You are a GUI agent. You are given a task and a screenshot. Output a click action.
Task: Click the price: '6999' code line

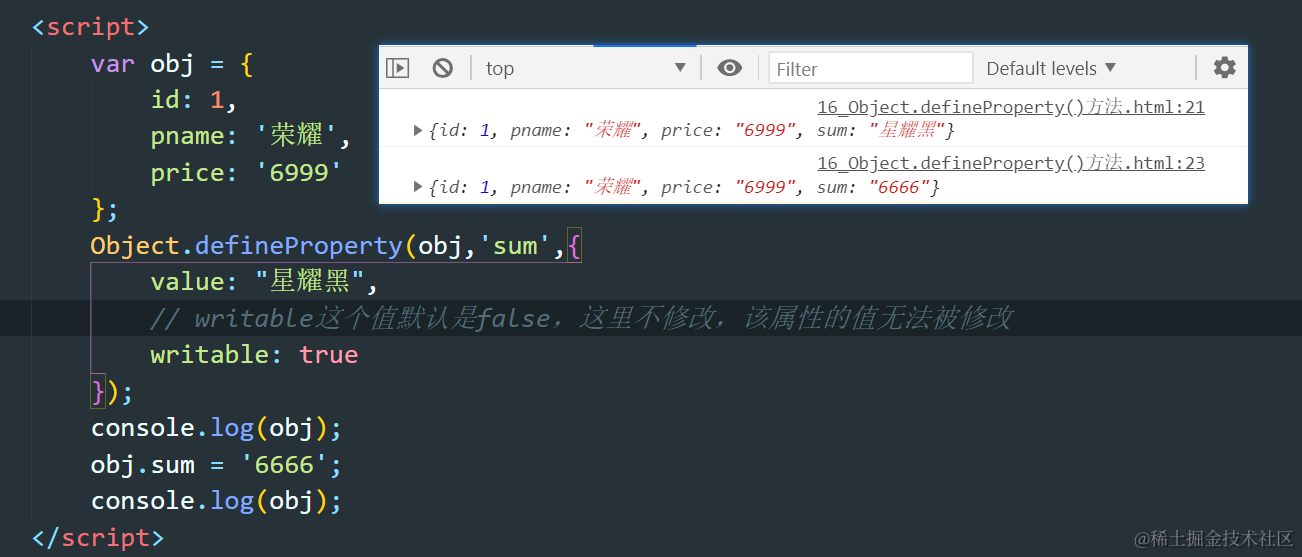[246, 172]
